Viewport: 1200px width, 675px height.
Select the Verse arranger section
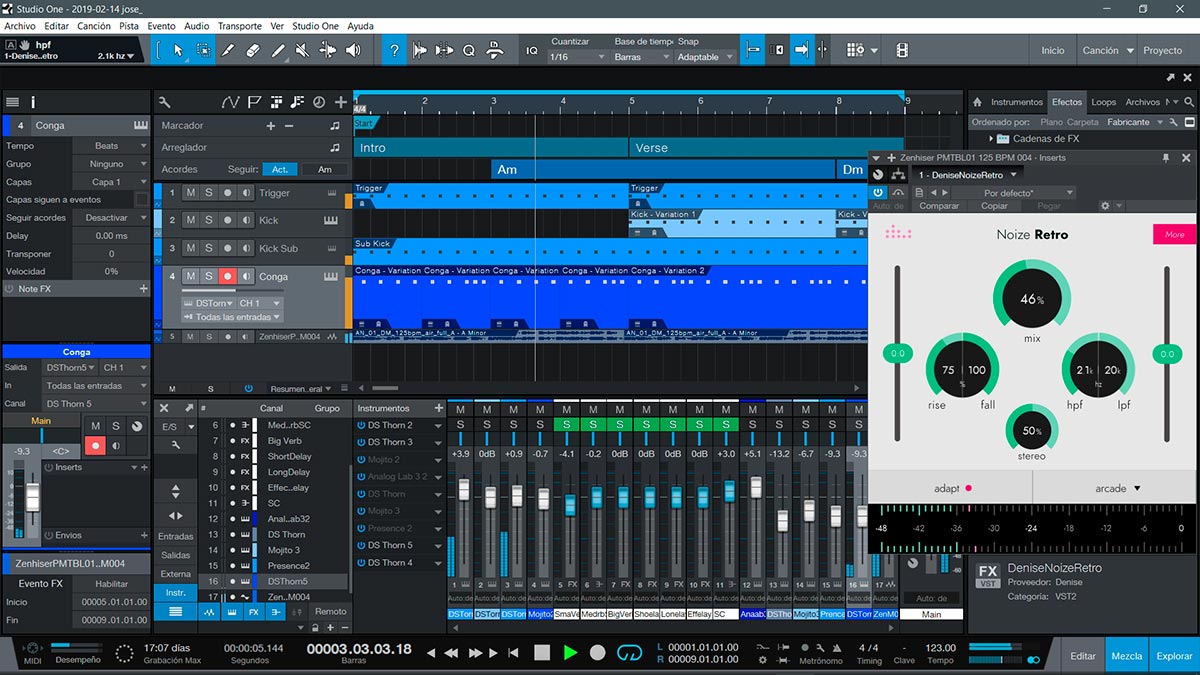pos(766,148)
